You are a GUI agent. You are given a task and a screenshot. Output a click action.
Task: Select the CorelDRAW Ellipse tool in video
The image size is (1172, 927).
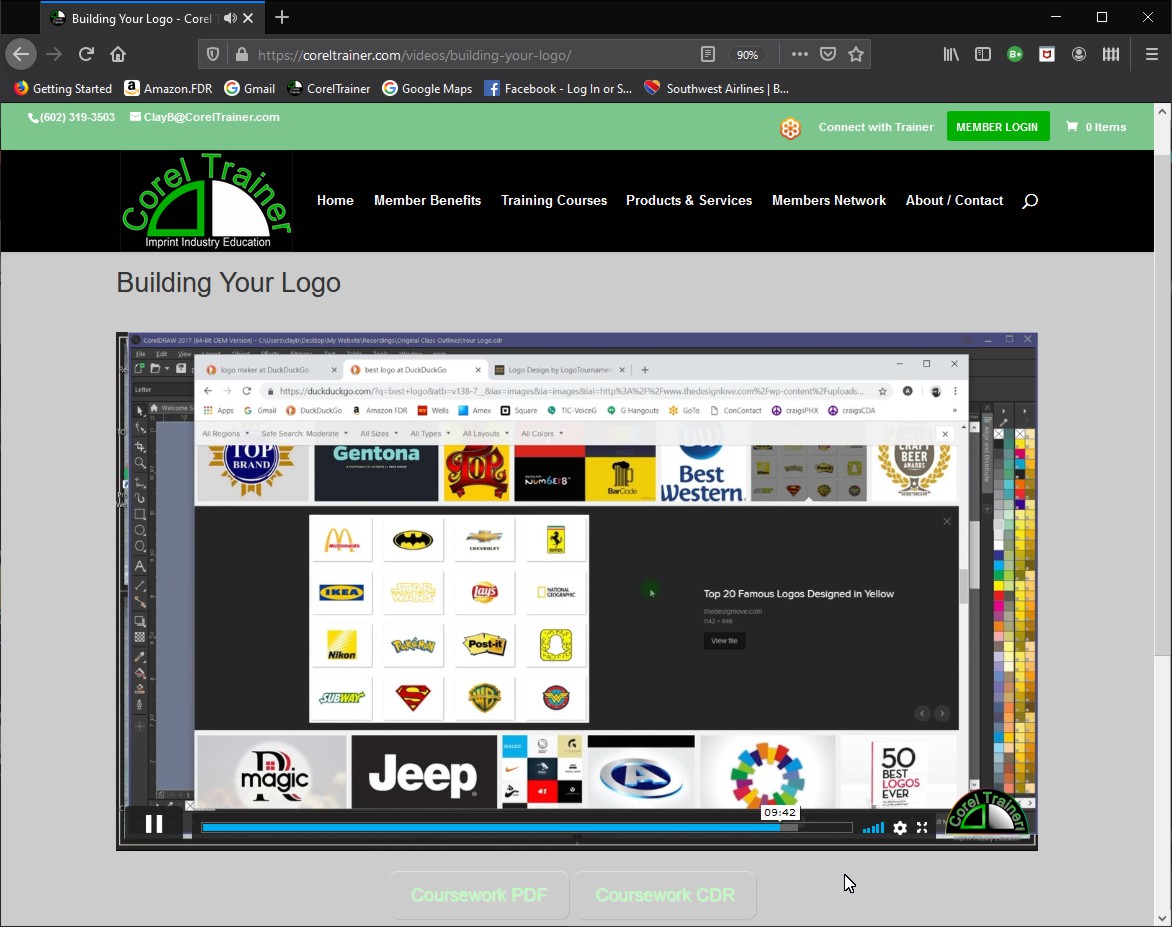140,531
